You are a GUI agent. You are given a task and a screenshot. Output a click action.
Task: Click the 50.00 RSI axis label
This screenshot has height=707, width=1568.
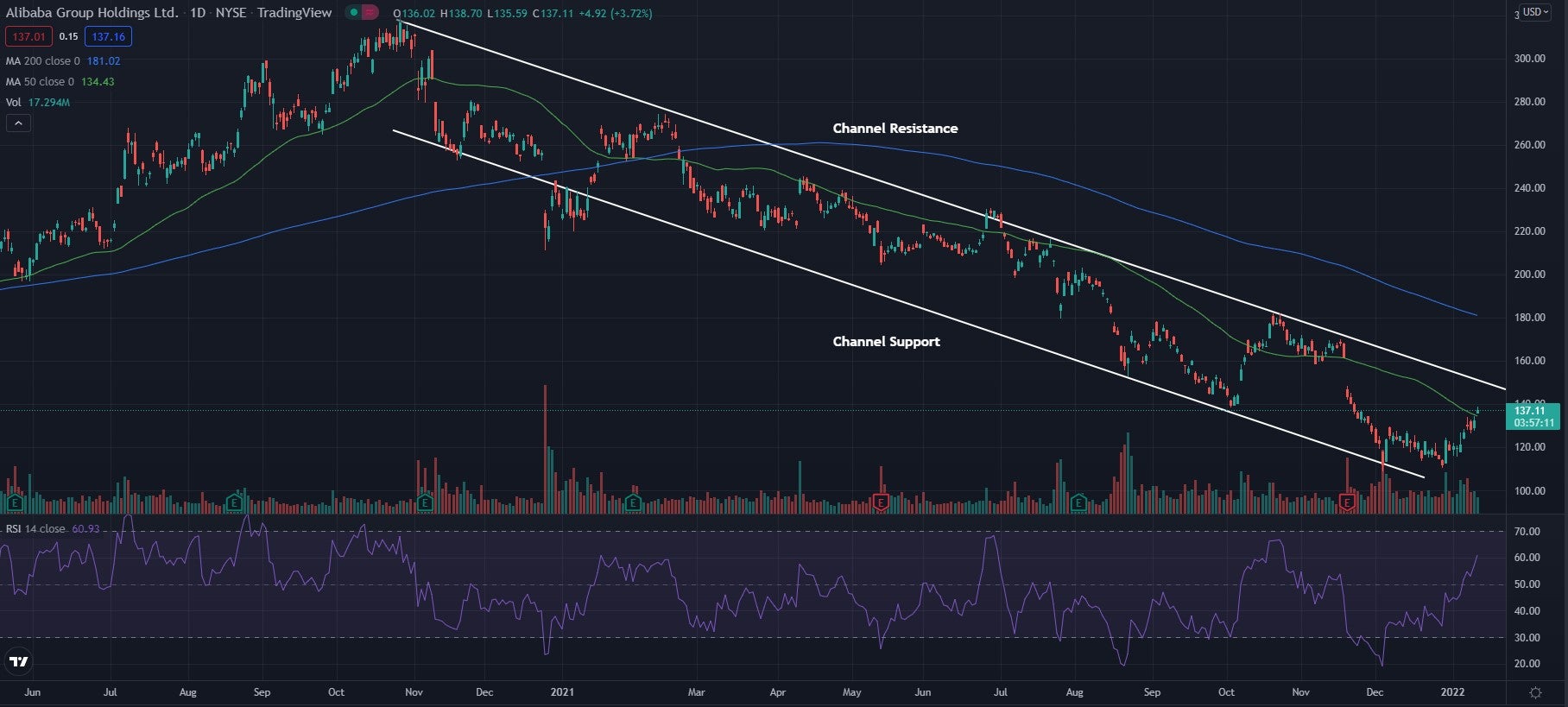1527,584
